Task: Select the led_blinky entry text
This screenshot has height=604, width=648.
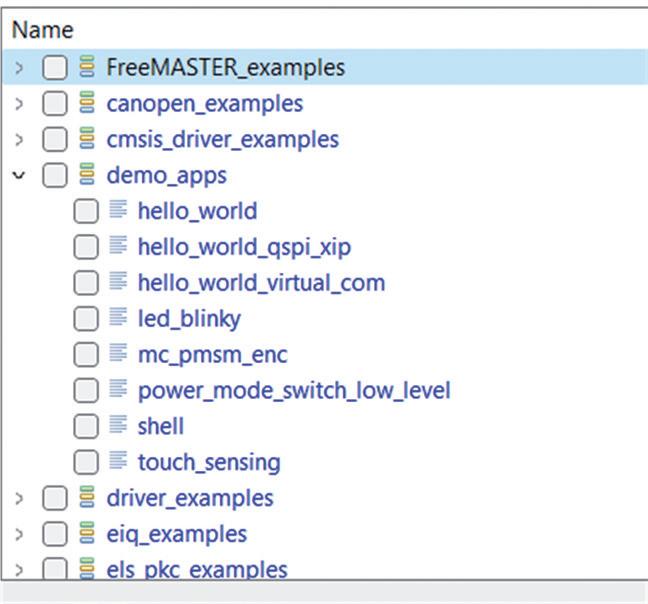Action: pos(189,319)
